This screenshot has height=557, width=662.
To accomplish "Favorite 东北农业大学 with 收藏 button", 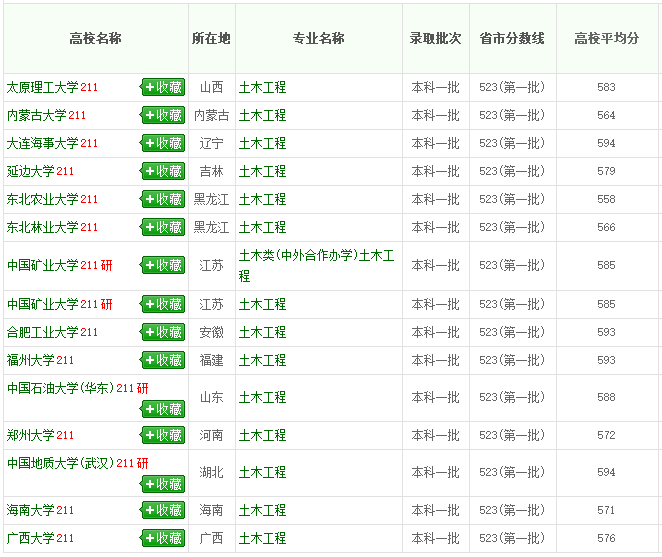I will 163,199.
